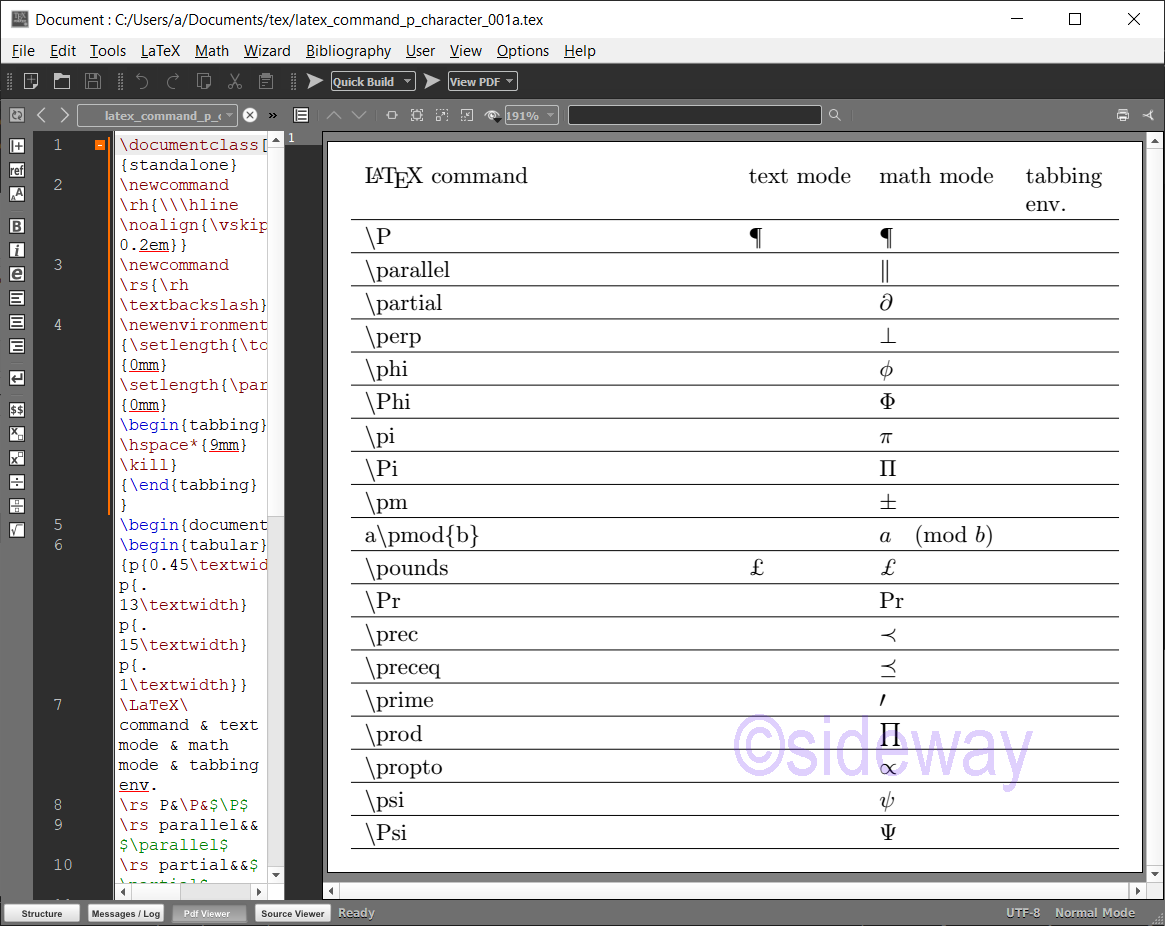
Task: Insert math mode $$ delimiters
Action: pyautogui.click(x=17, y=410)
